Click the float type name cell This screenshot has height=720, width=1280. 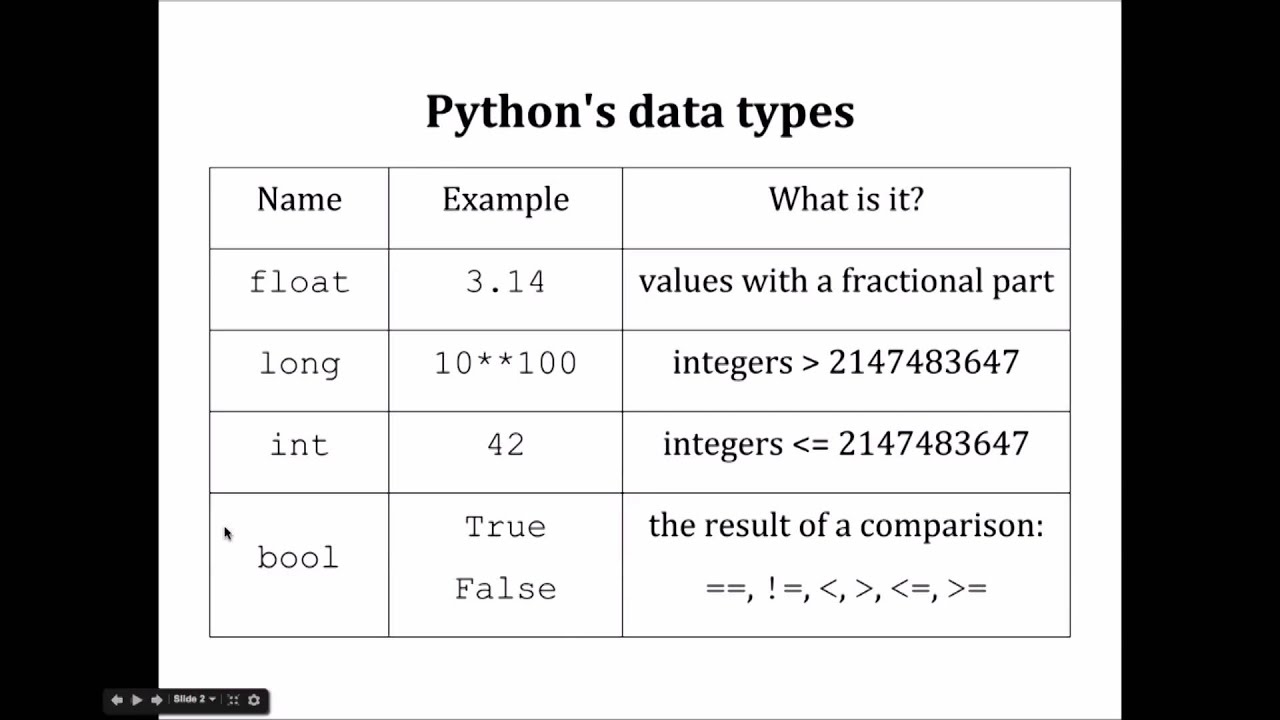pyautogui.click(x=299, y=290)
